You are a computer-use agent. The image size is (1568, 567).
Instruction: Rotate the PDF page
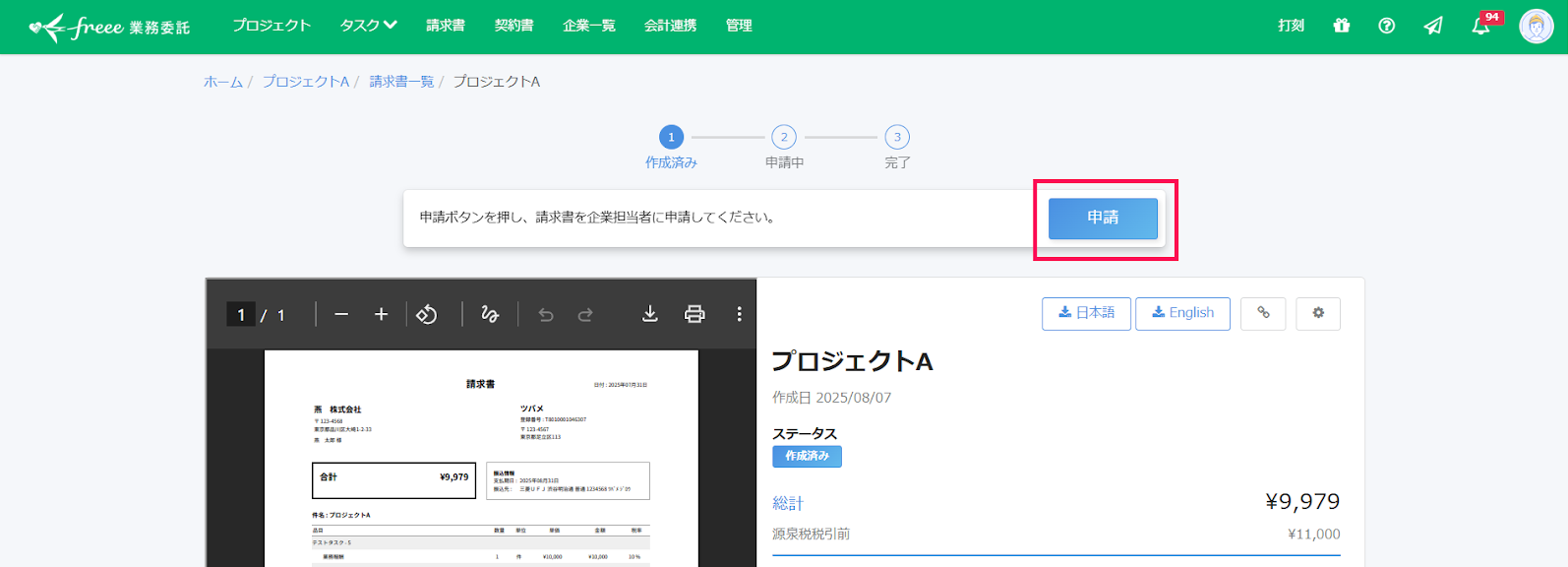(x=427, y=314)
